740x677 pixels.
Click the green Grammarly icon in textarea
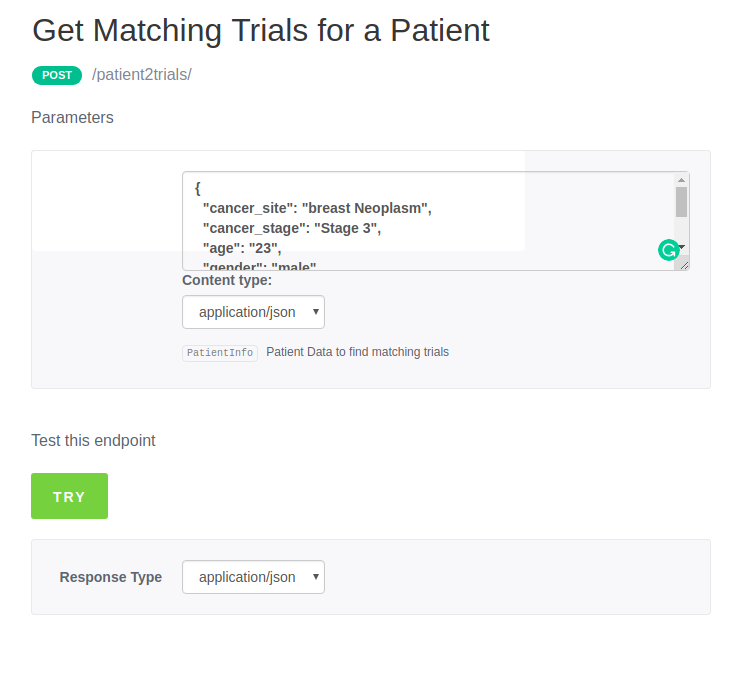coord(668,250)
